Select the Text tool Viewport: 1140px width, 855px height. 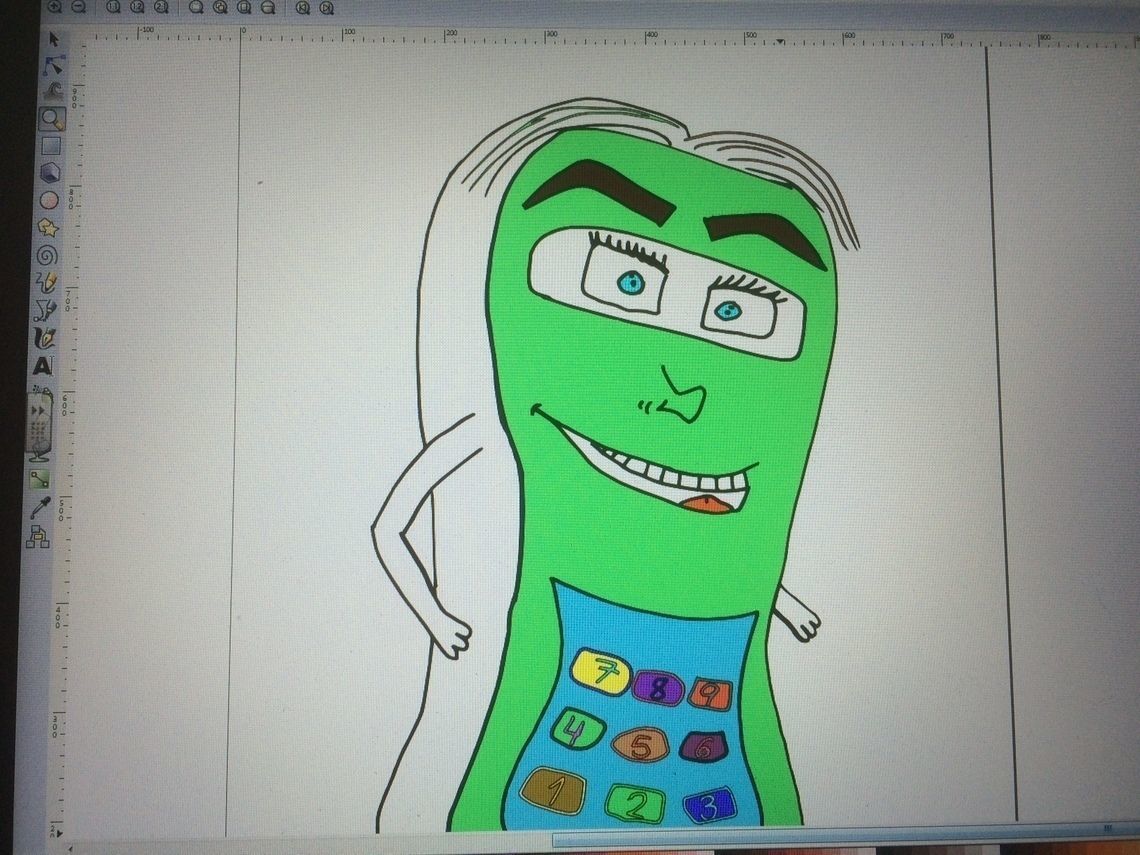pos(43,366)
